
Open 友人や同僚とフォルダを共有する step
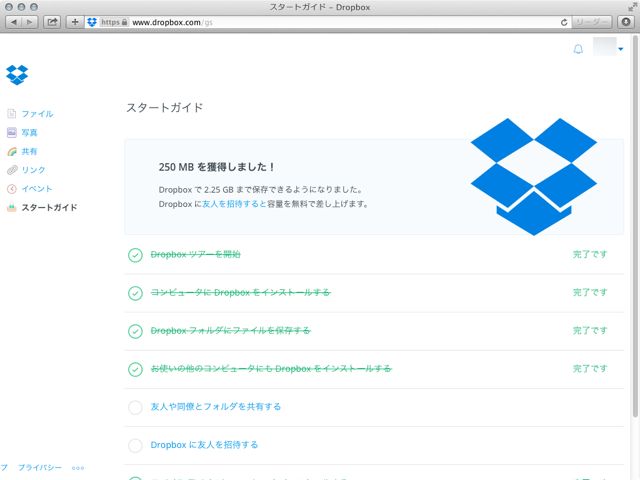[216, 407]
